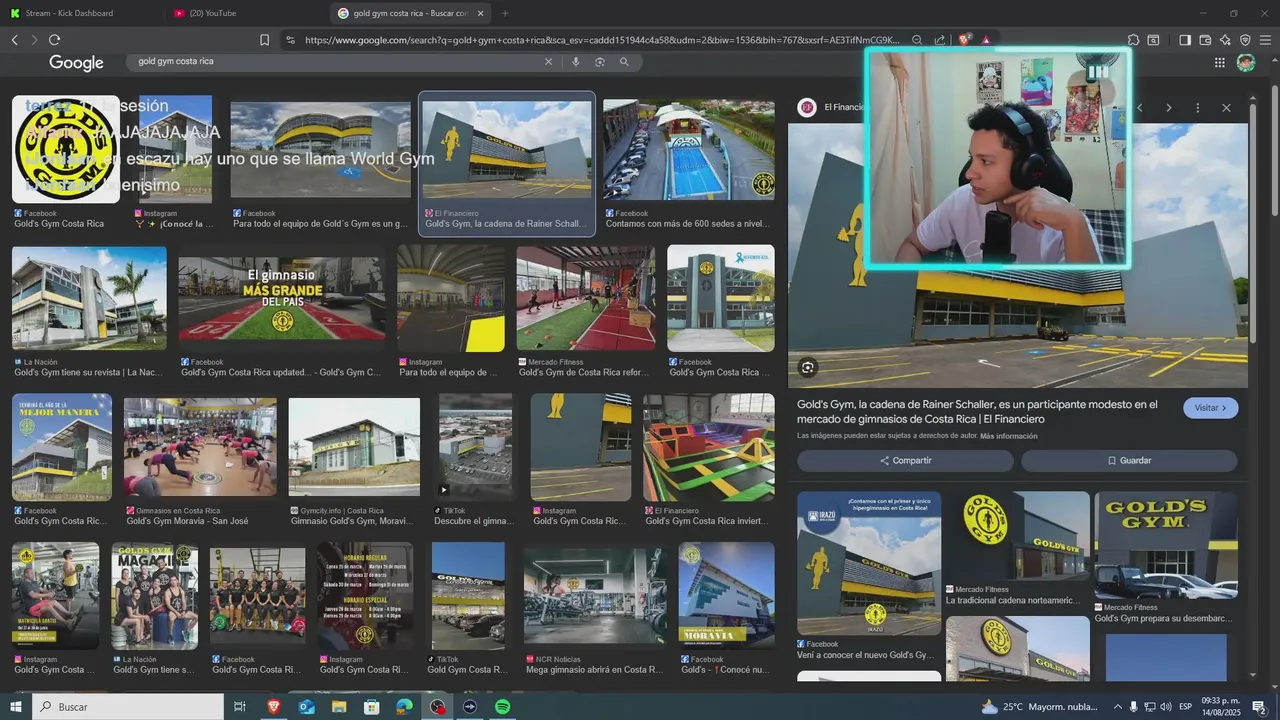The width and height of the screenshot is (1280, 720).
Task: Open the notification center icon
Action: (1259, 707)
